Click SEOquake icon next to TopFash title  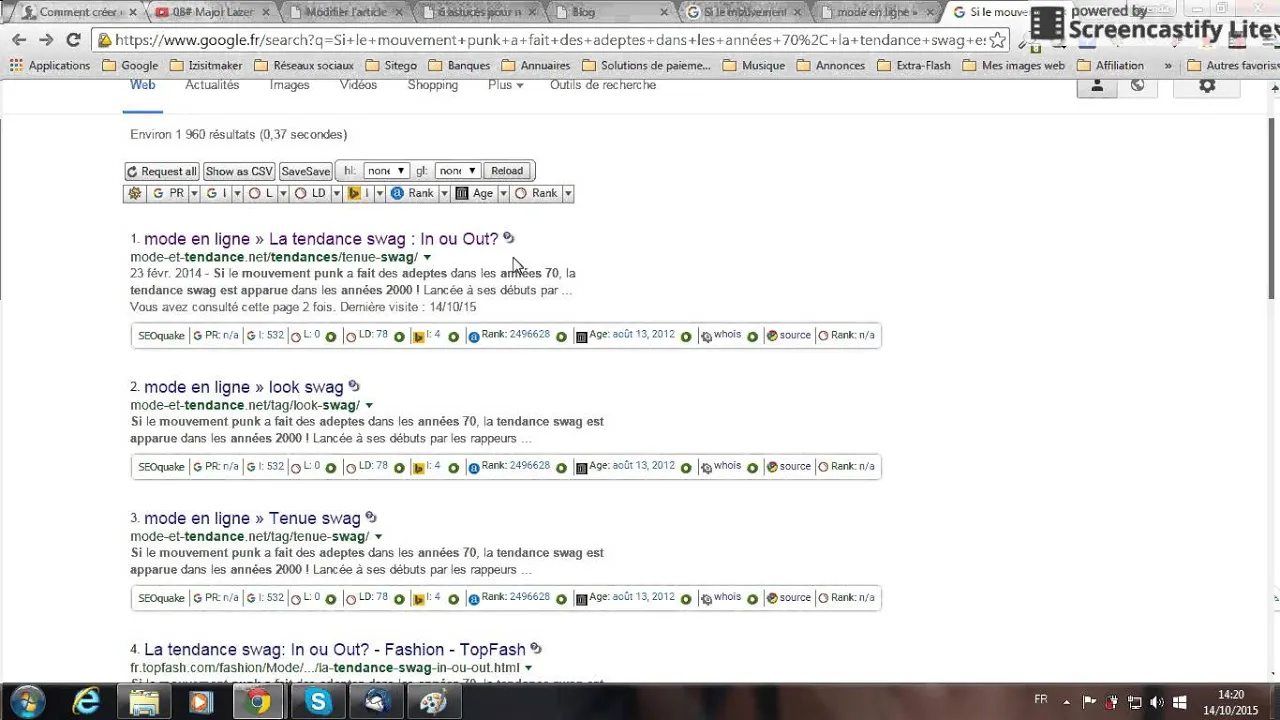(536, 648)
